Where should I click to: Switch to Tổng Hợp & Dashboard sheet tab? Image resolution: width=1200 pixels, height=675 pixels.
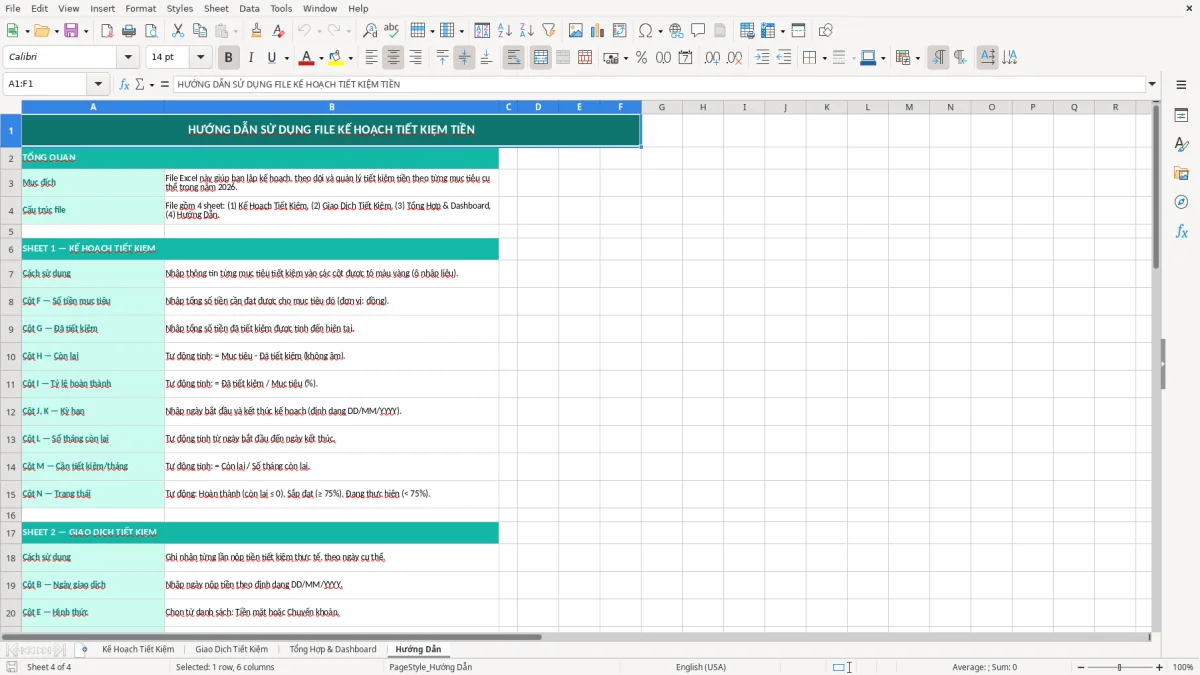click(x=333, y=649)
